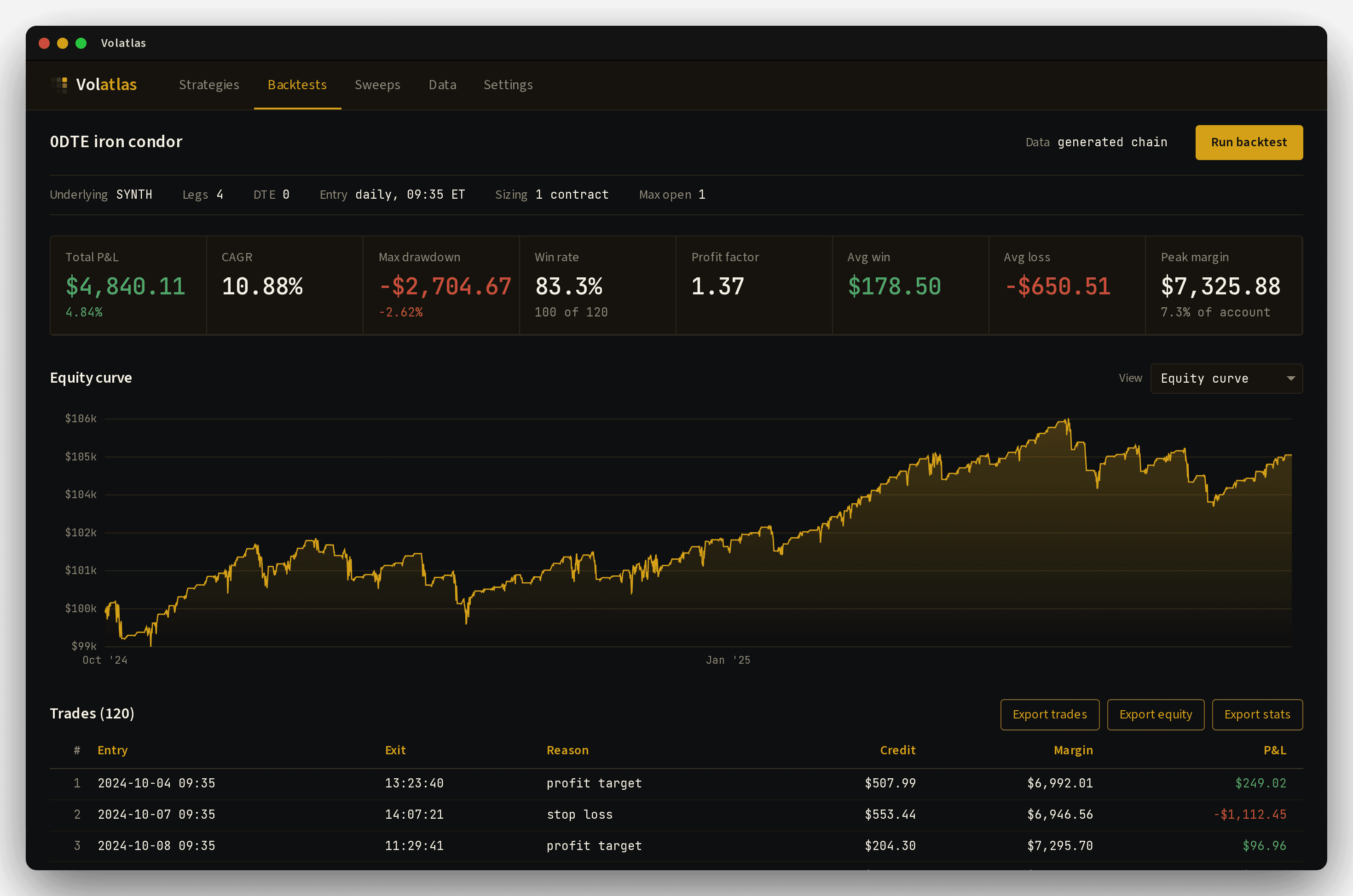Open the Sweeps tab
The image size is (1353, 896).
377,85
